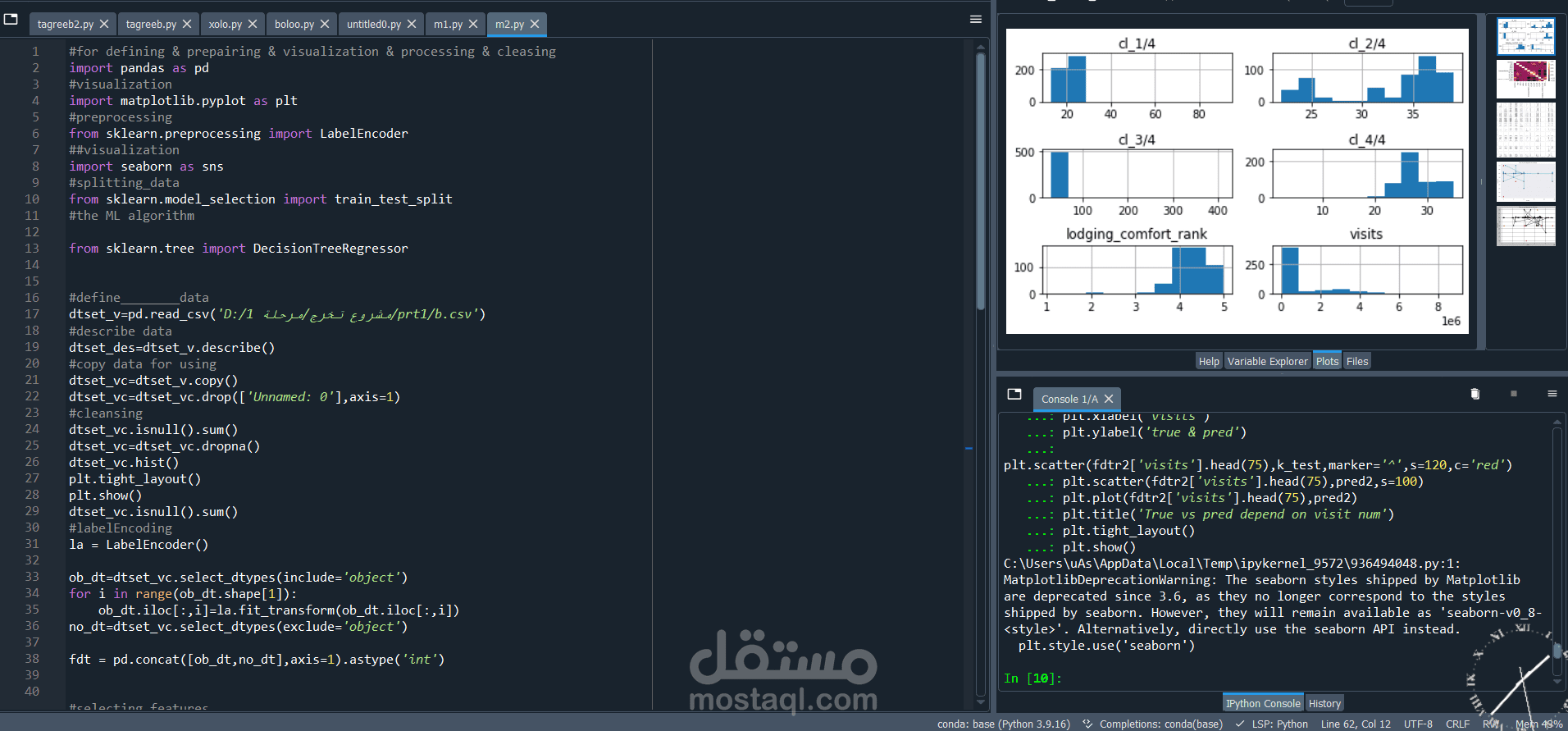Clear console with the trash icon
The height and width of the screenshot is (731, 1568).
pos(1475,394)
